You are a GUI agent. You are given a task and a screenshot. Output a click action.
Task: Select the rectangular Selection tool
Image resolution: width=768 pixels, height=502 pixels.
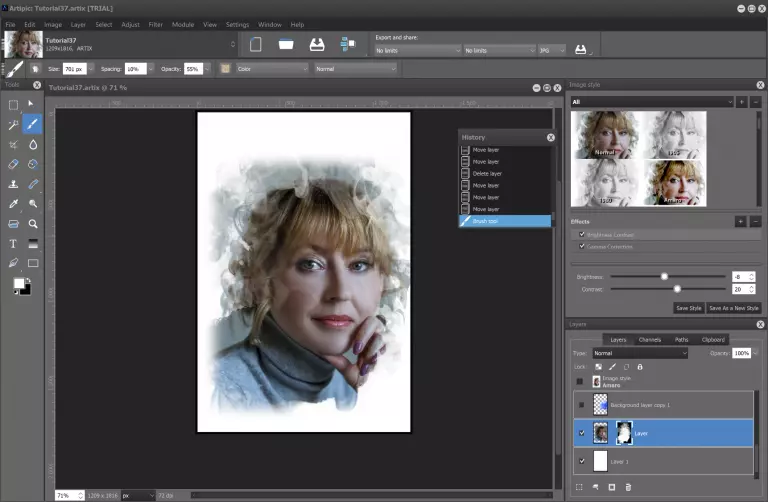coord(13,105)
